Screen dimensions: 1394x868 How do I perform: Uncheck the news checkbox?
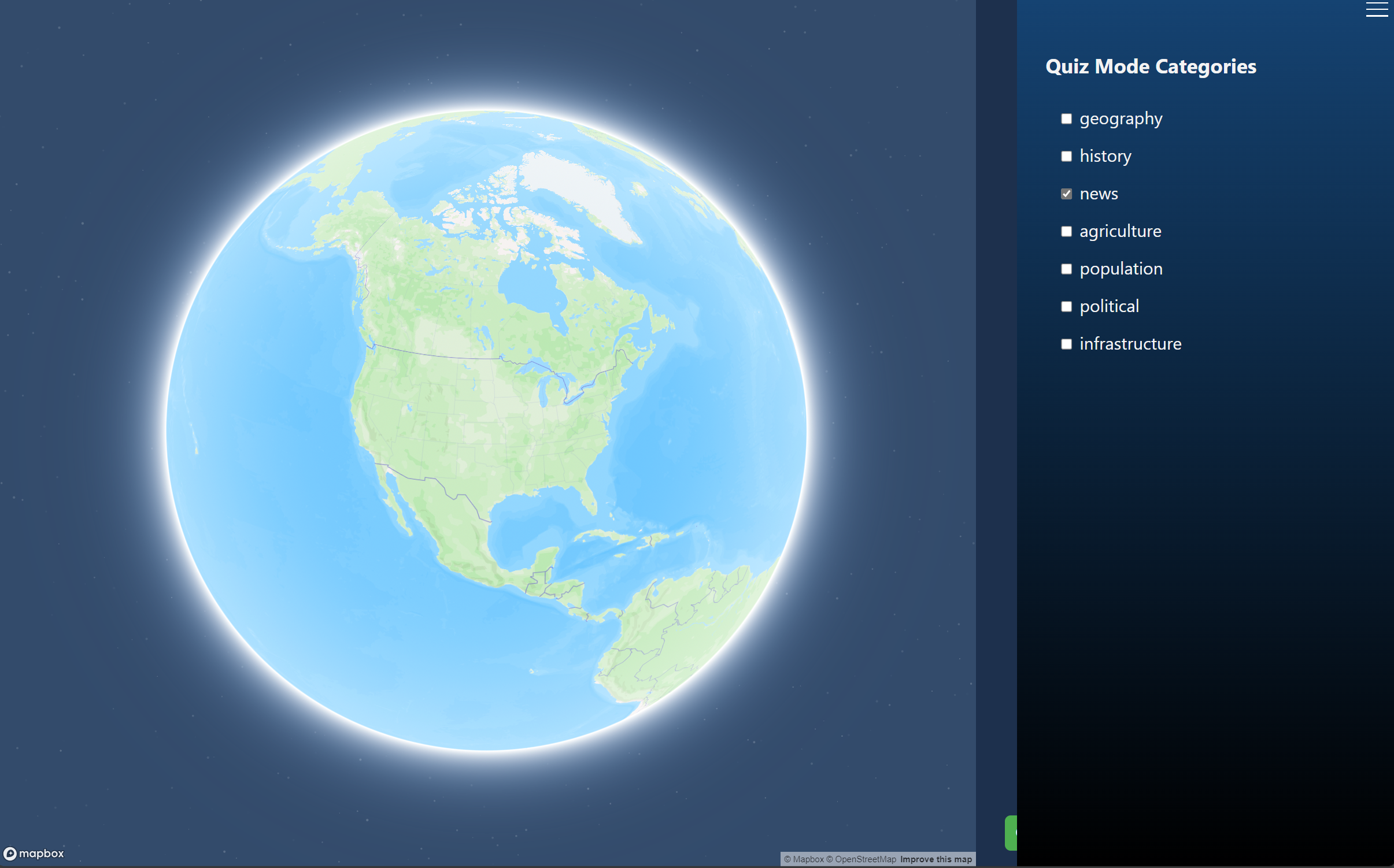point(1066,194)
